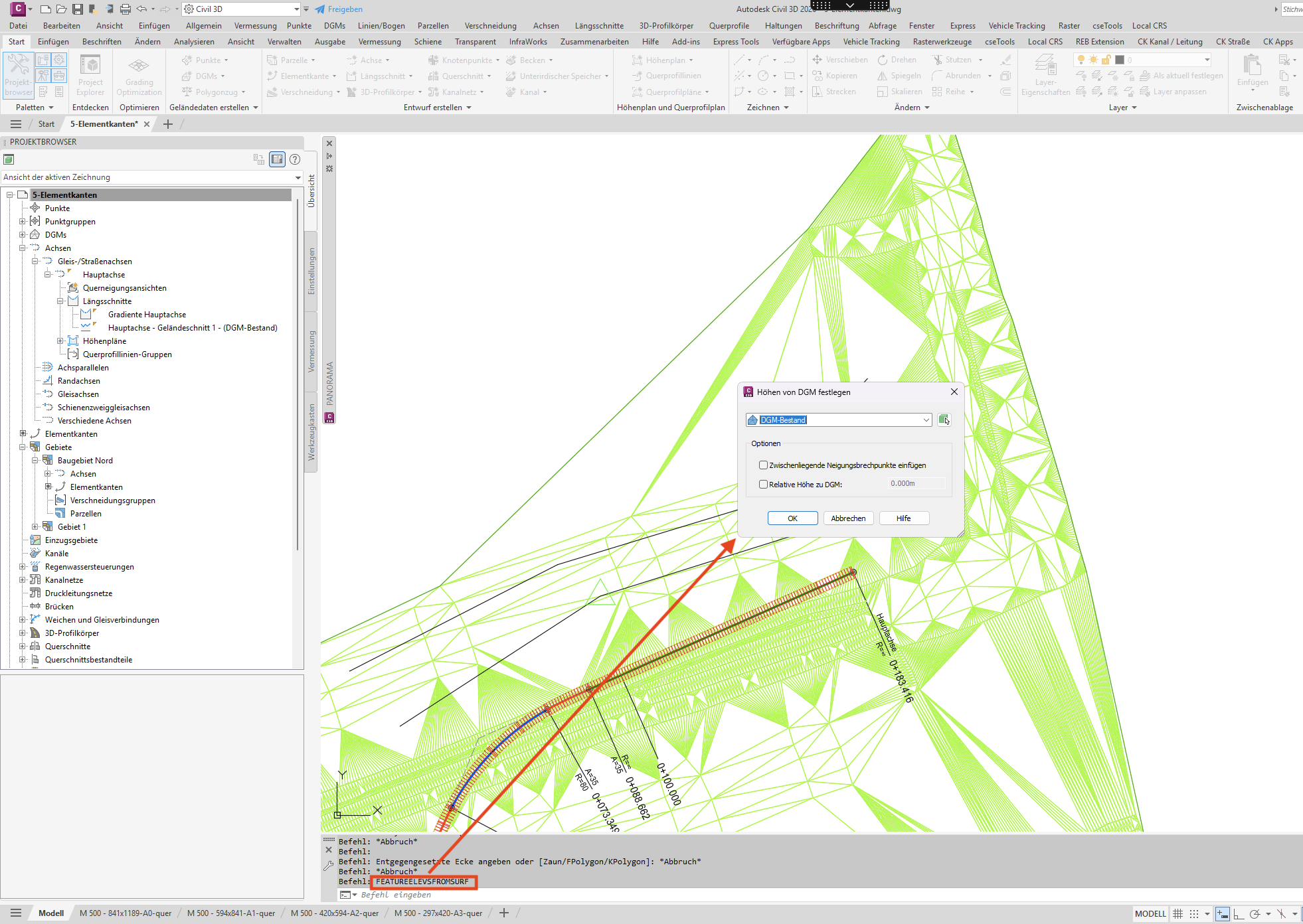Select the Verschieben tool

click(x=840, y=60)
